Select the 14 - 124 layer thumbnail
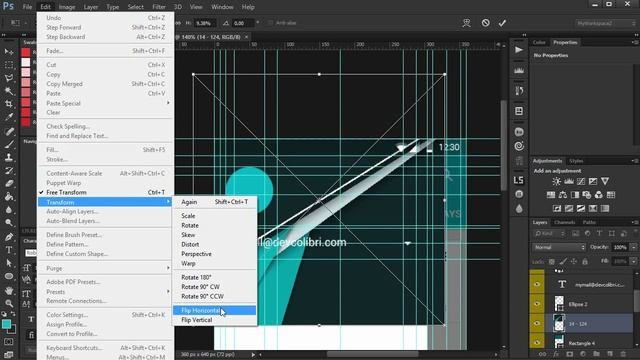Screen dimensions: 640x360 click(558, 323)
